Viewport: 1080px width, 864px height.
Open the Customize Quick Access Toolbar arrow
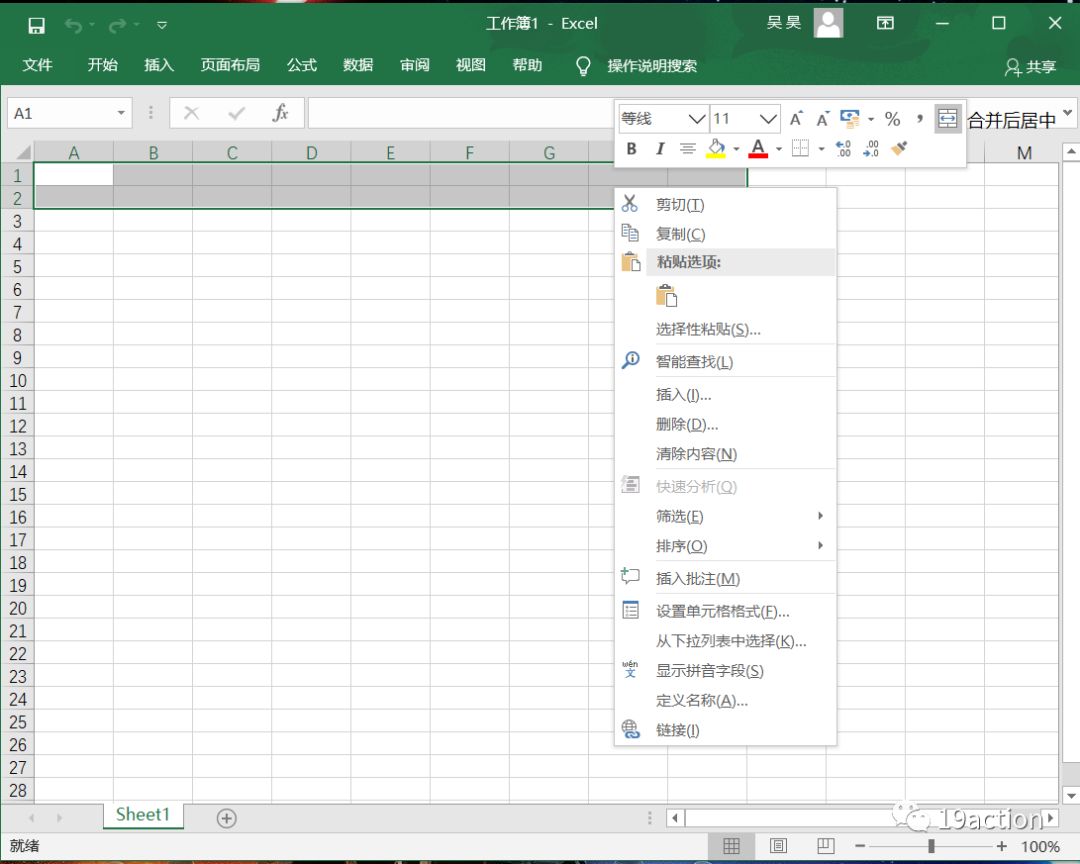(x=162, y=25)
